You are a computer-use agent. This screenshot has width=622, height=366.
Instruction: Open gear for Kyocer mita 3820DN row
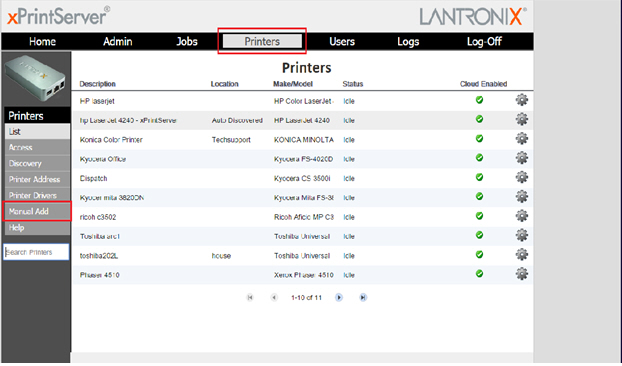pyautogui.click(x=522, y=196)
